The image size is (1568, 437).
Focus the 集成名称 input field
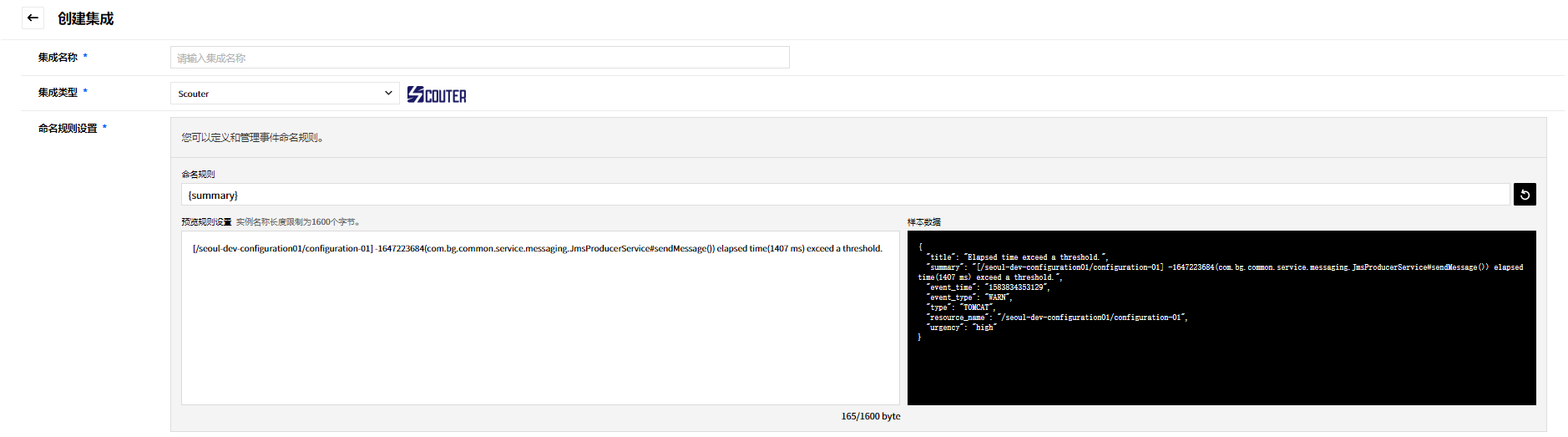[x=479, y=58]
